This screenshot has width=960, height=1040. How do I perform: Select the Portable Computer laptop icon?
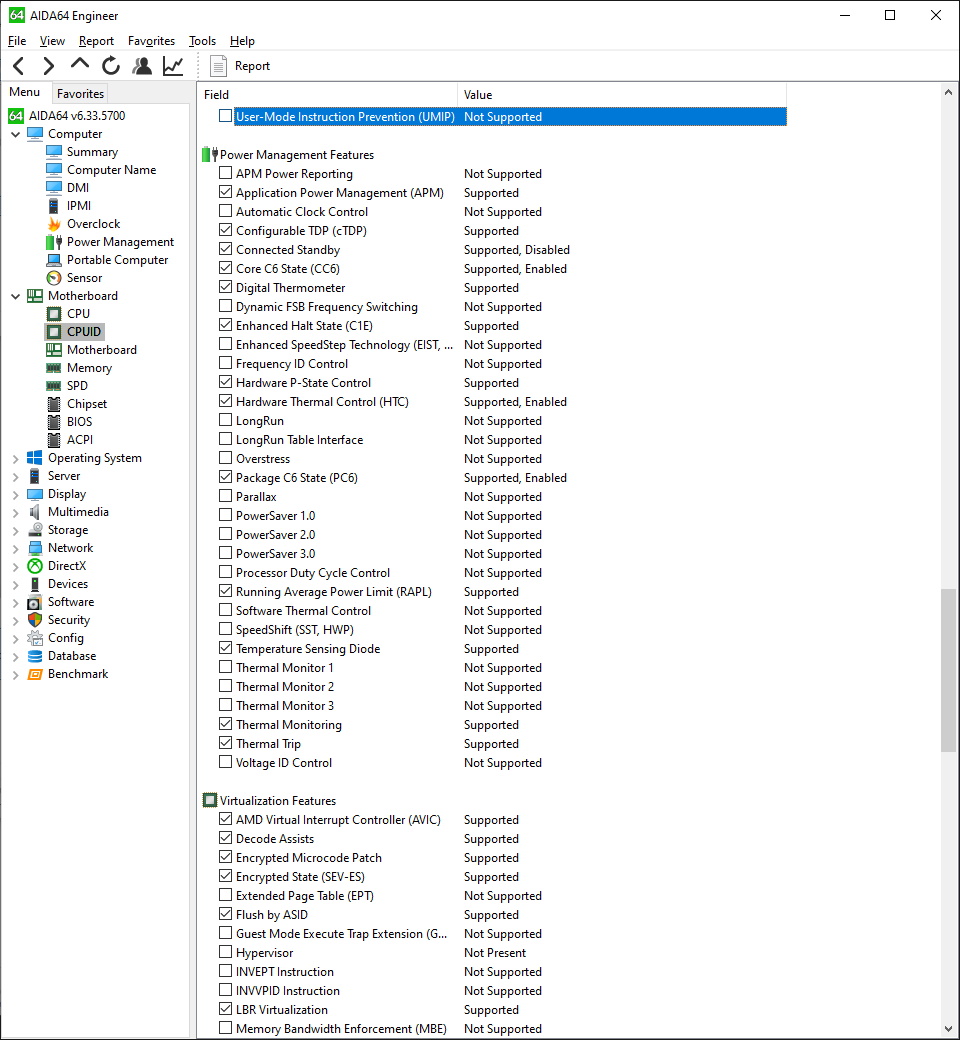point(54,260)
